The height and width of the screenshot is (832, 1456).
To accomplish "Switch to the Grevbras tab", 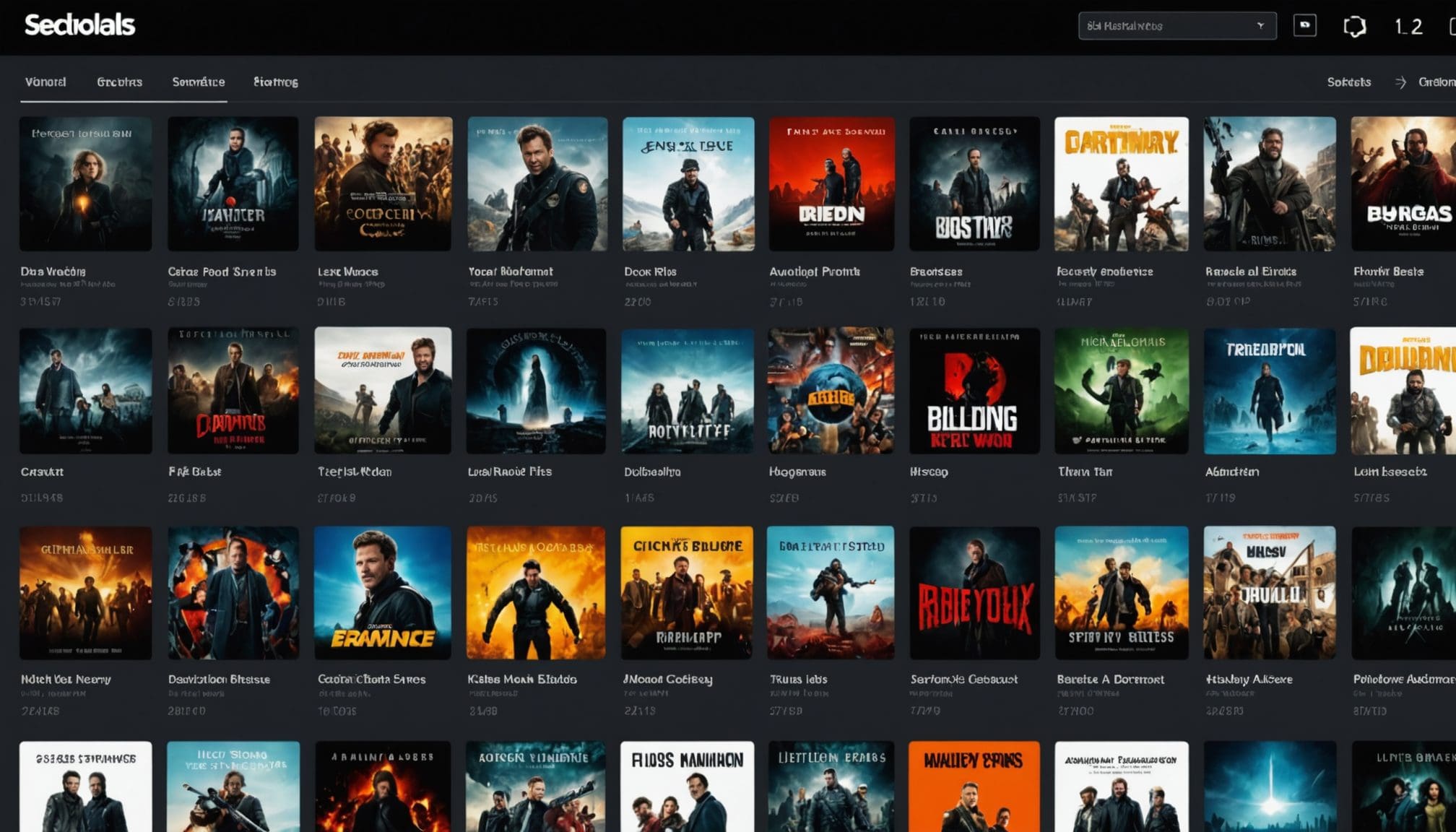I will [120, 82].
